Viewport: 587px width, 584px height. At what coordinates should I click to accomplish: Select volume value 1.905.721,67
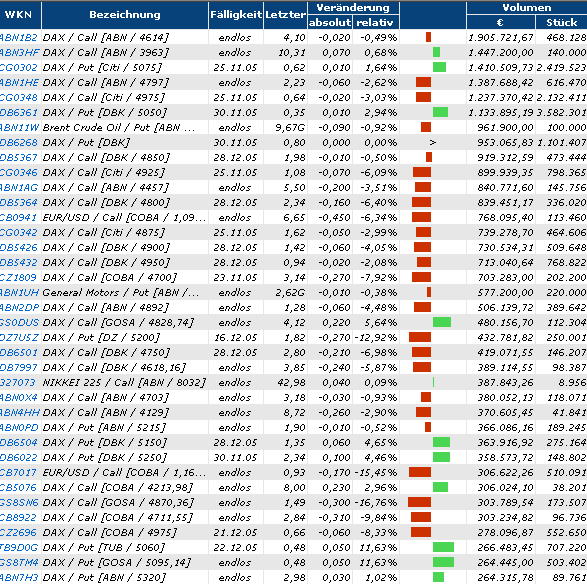point(501,37)
